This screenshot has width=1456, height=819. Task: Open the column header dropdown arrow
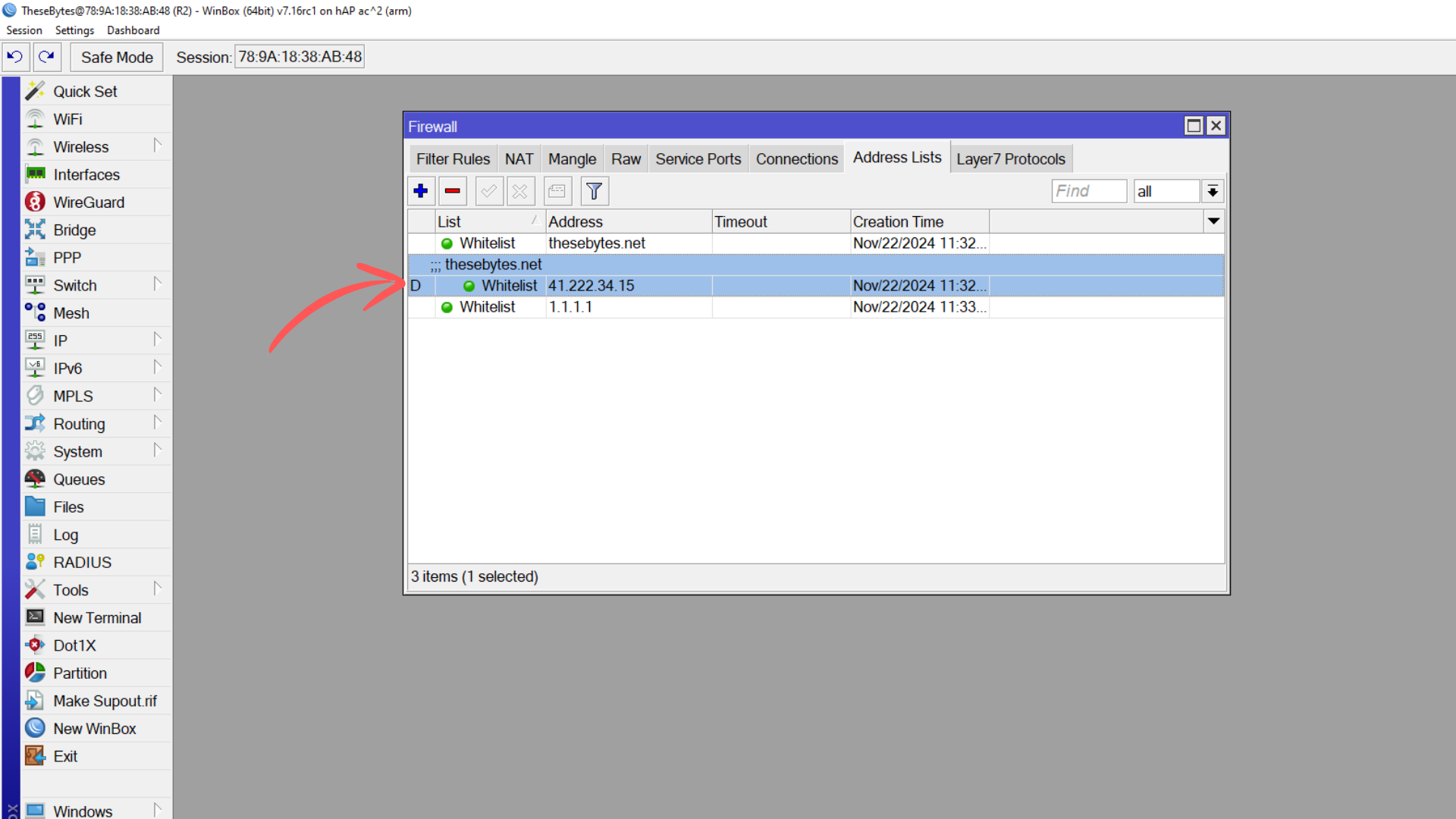click(1213, 221)
